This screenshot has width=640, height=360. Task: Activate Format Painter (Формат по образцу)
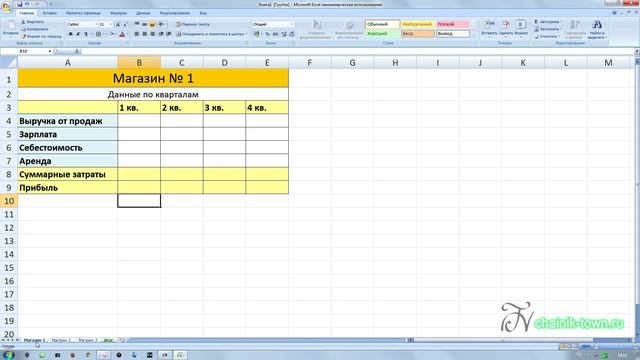[x=42, y=36]
